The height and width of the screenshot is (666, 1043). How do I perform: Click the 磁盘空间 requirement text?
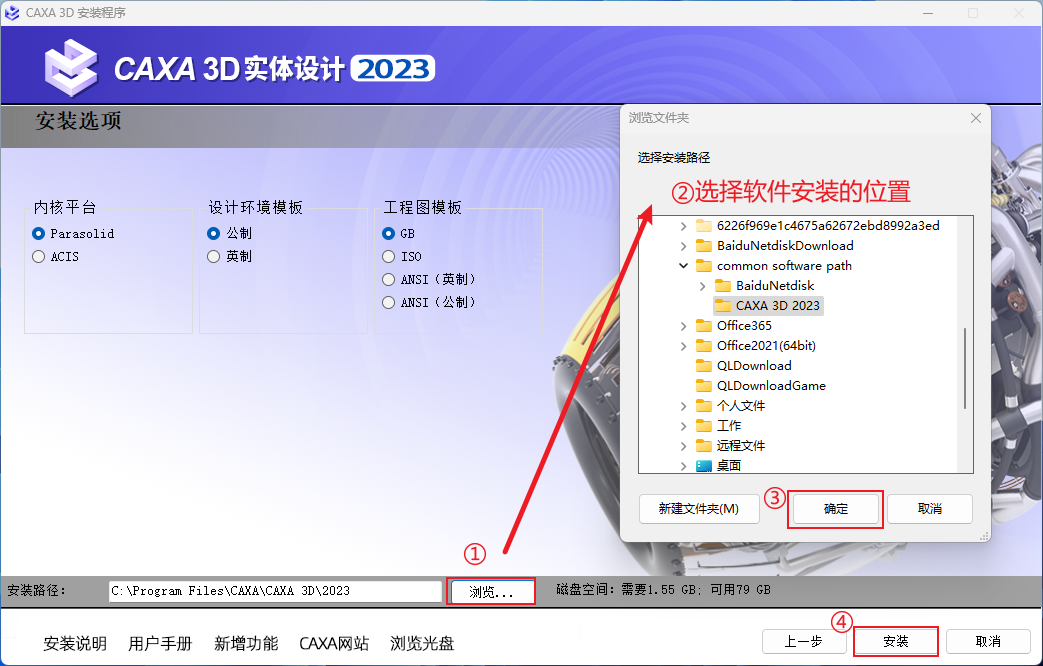[x=663, y=589]
